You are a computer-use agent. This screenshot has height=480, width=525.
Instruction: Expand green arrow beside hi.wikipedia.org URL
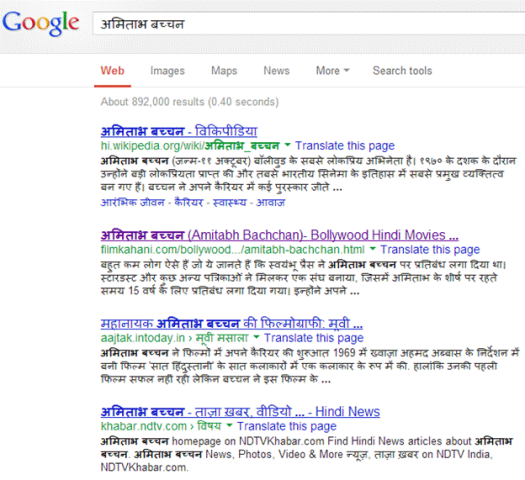(287, 145)
